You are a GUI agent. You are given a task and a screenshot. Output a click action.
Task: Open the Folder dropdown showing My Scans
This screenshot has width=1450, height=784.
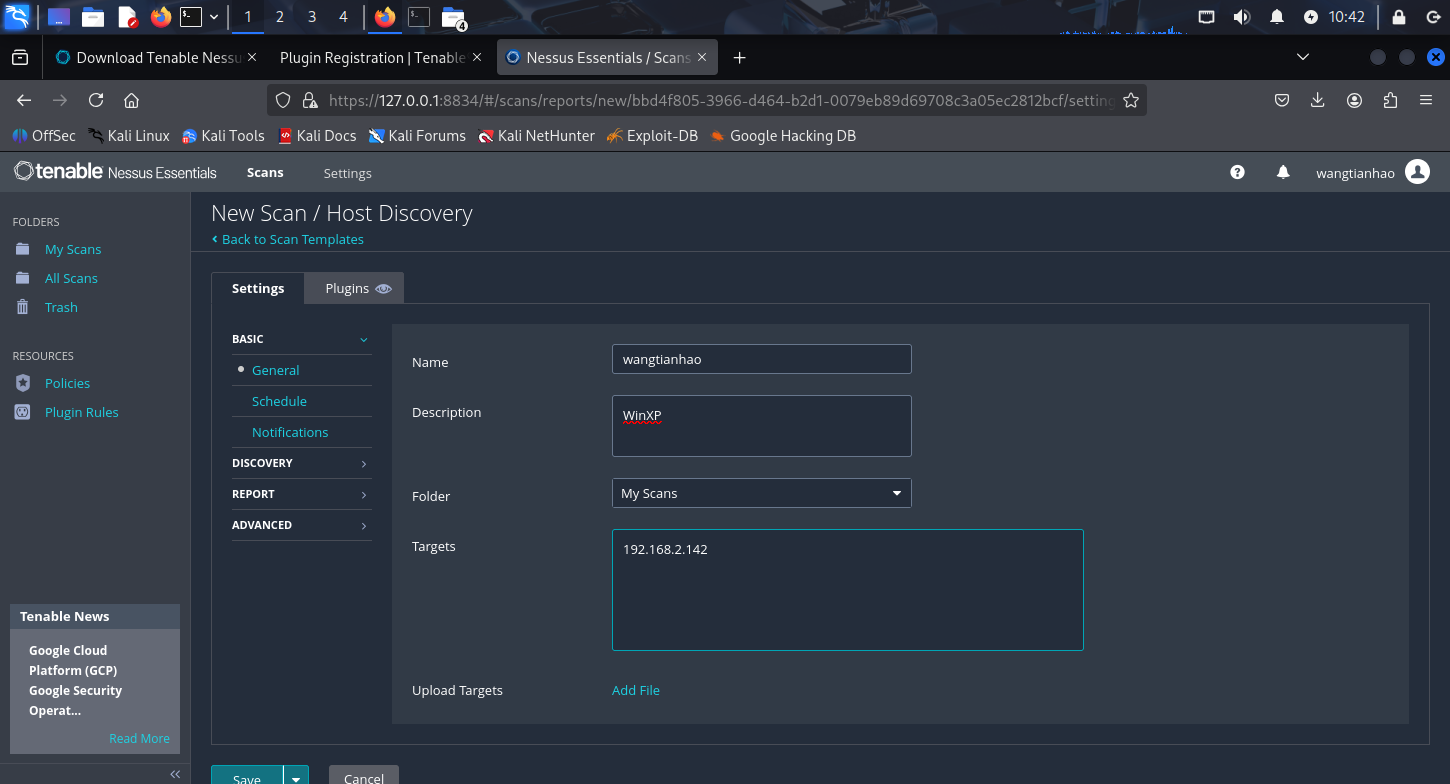click(761, 493)
